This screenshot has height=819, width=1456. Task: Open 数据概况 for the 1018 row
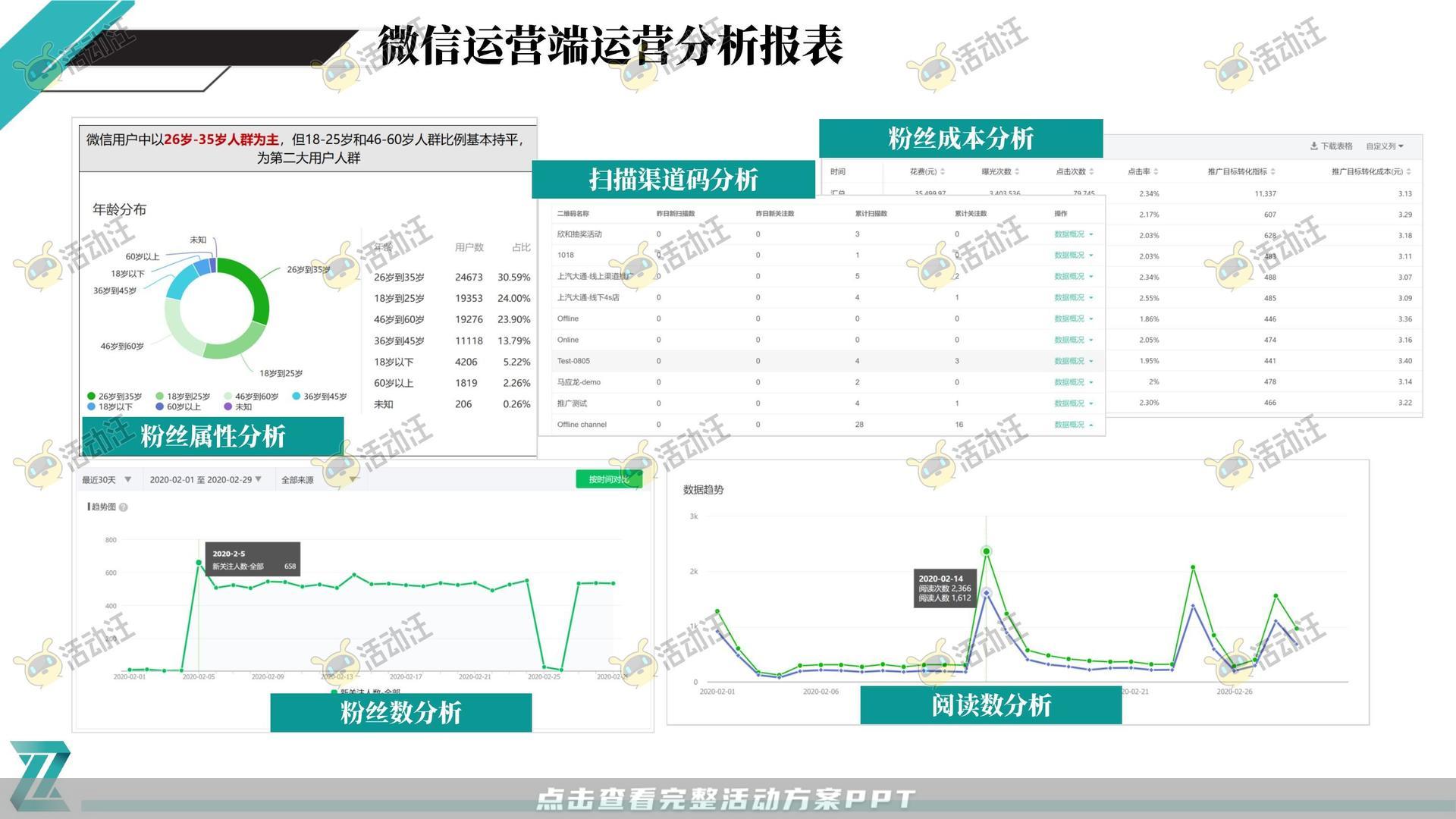click(x=1073, y=256)
